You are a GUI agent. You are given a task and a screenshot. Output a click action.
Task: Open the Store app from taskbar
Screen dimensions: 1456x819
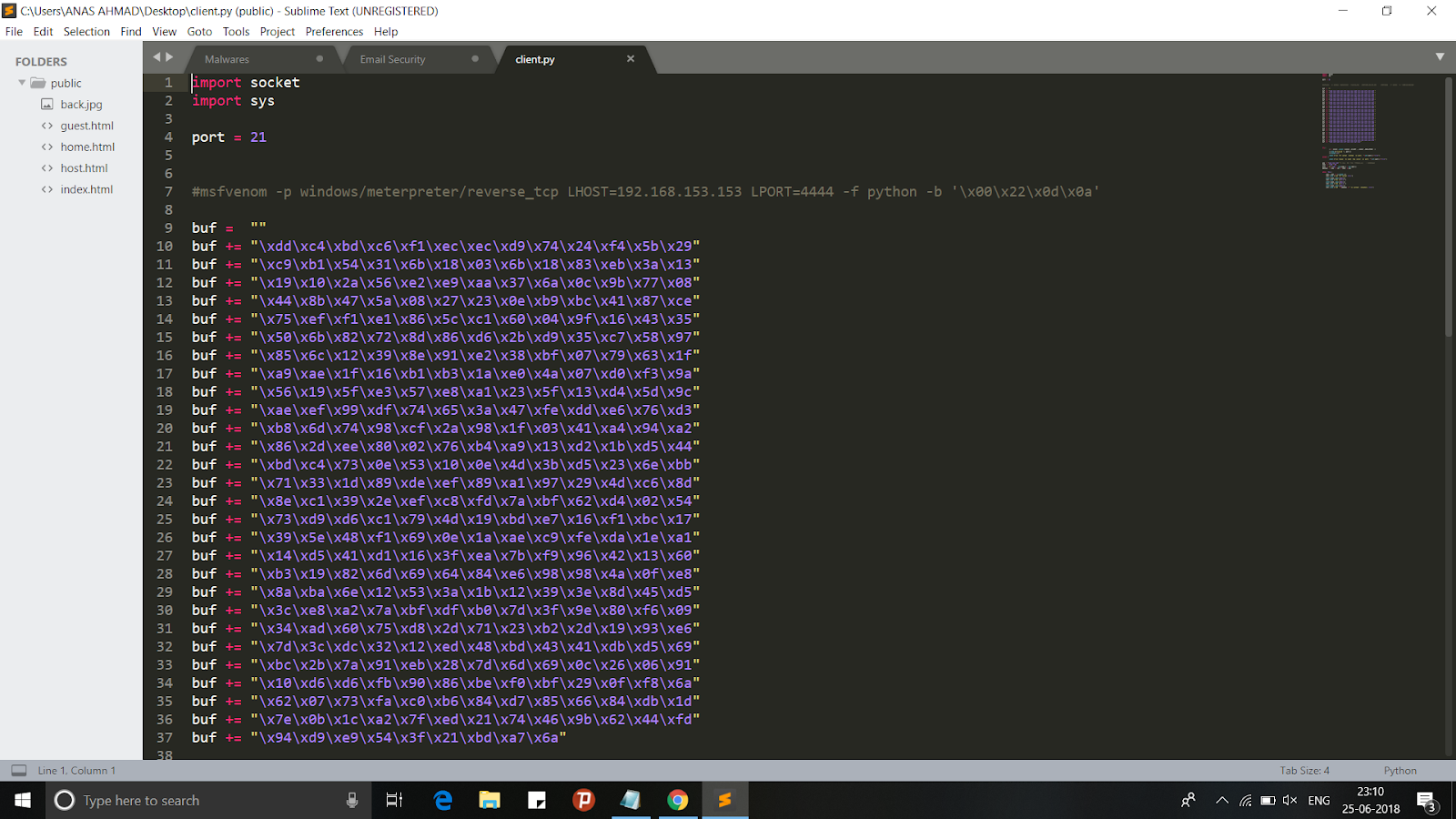coord(537,800)
